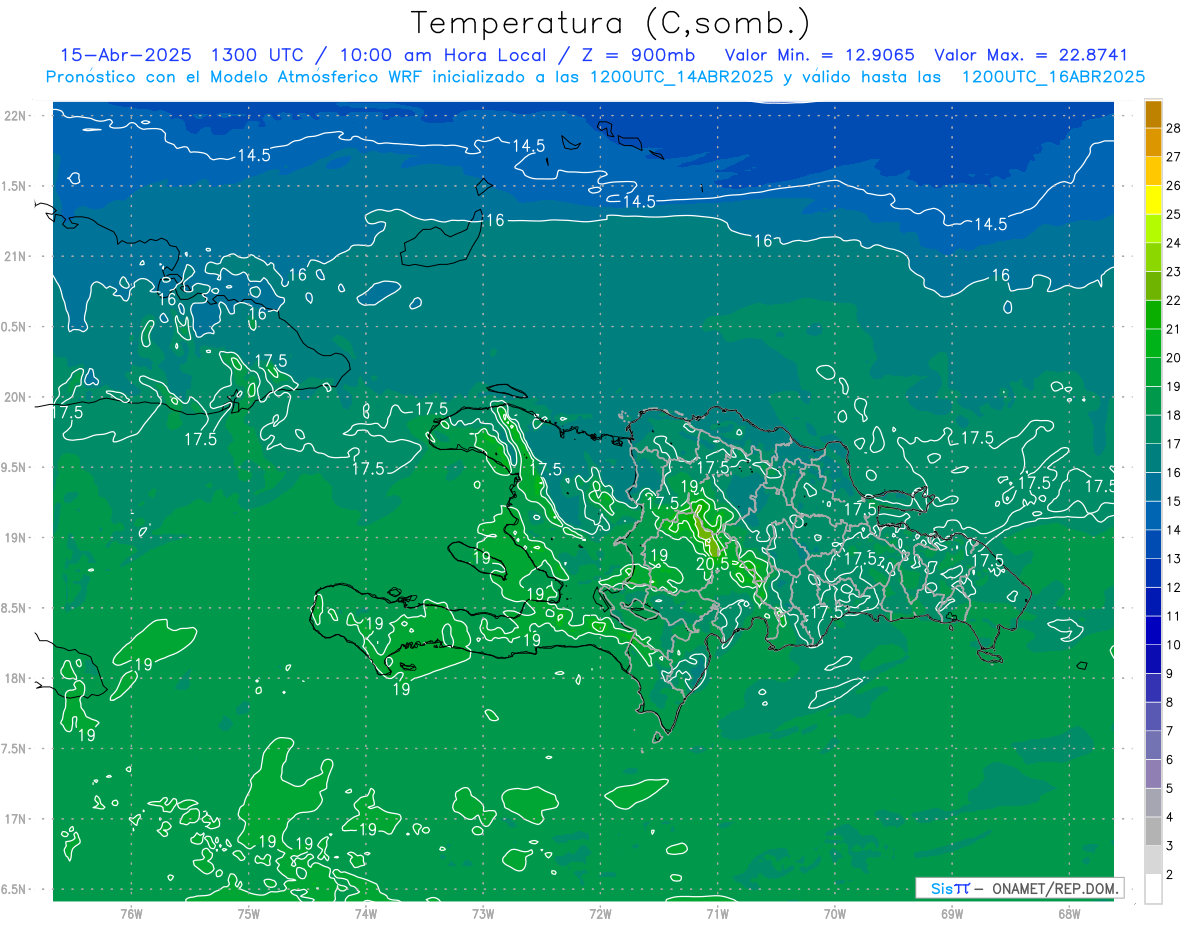Click color scale label "4"
This screenshot has height=927, width=1200.
pyautogui.click(x=1170, y=817)
